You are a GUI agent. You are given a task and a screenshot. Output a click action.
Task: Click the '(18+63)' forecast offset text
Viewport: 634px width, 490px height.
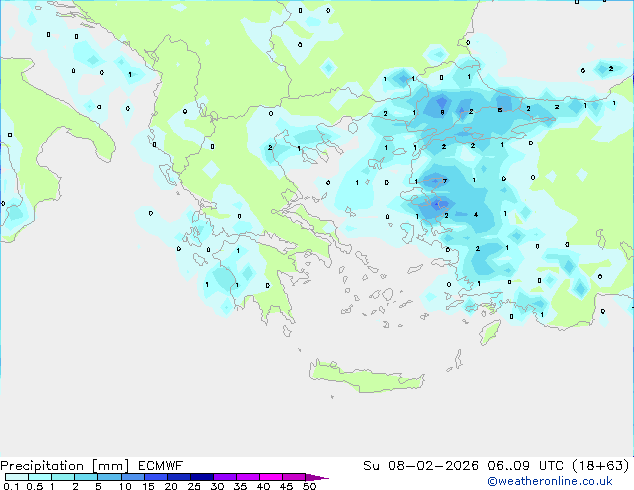click(601, 466)
